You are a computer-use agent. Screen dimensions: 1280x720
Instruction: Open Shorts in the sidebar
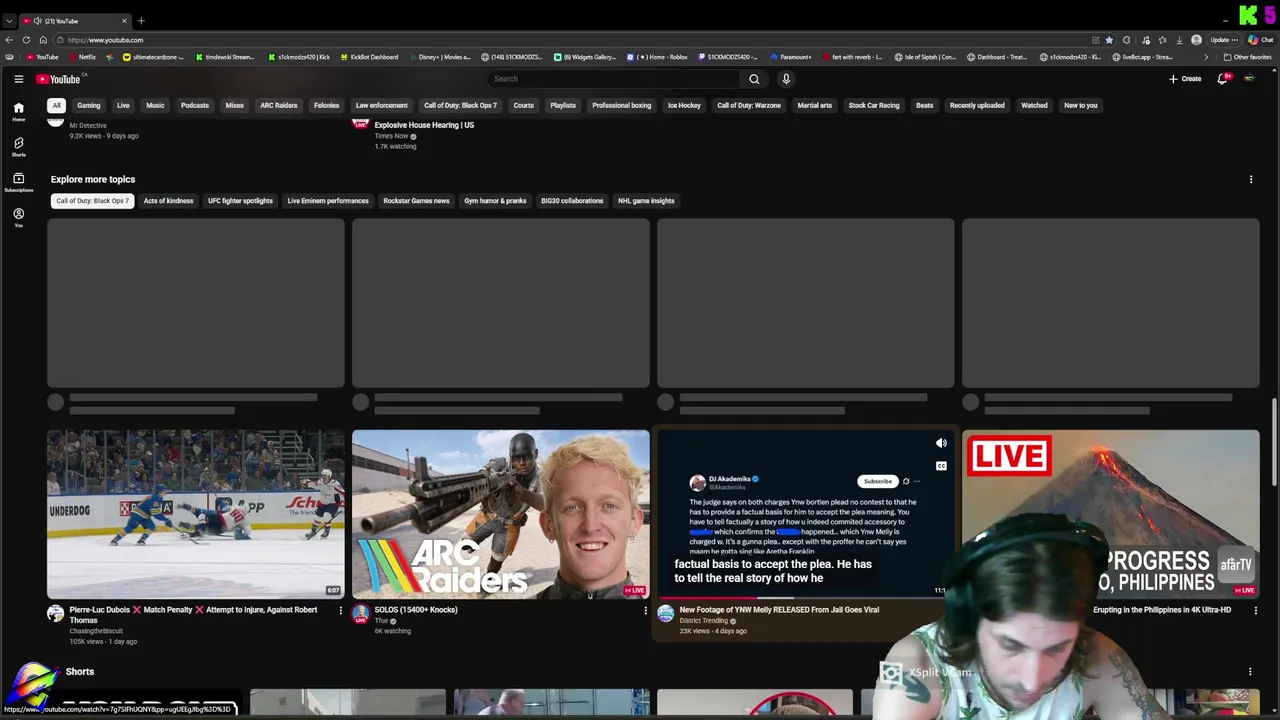(x=18, y=147)
